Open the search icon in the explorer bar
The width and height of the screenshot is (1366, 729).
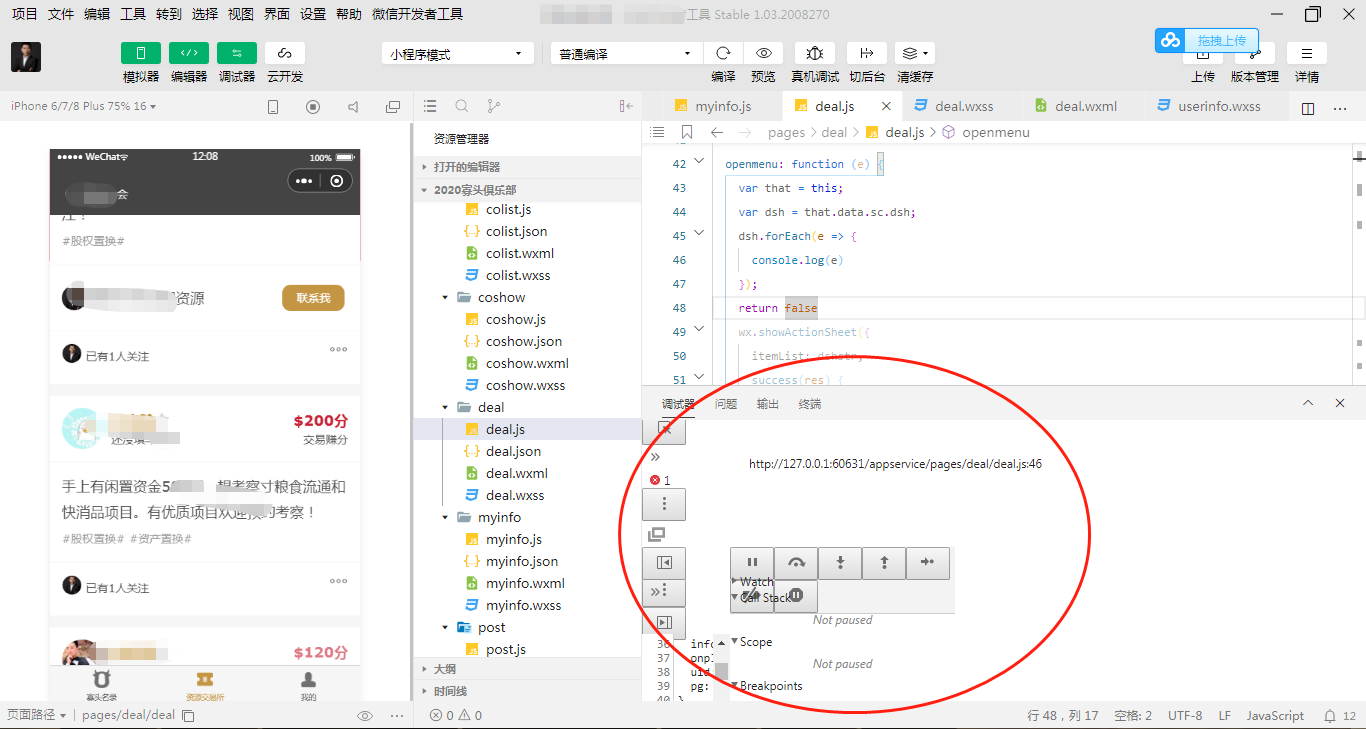[462, 106]
